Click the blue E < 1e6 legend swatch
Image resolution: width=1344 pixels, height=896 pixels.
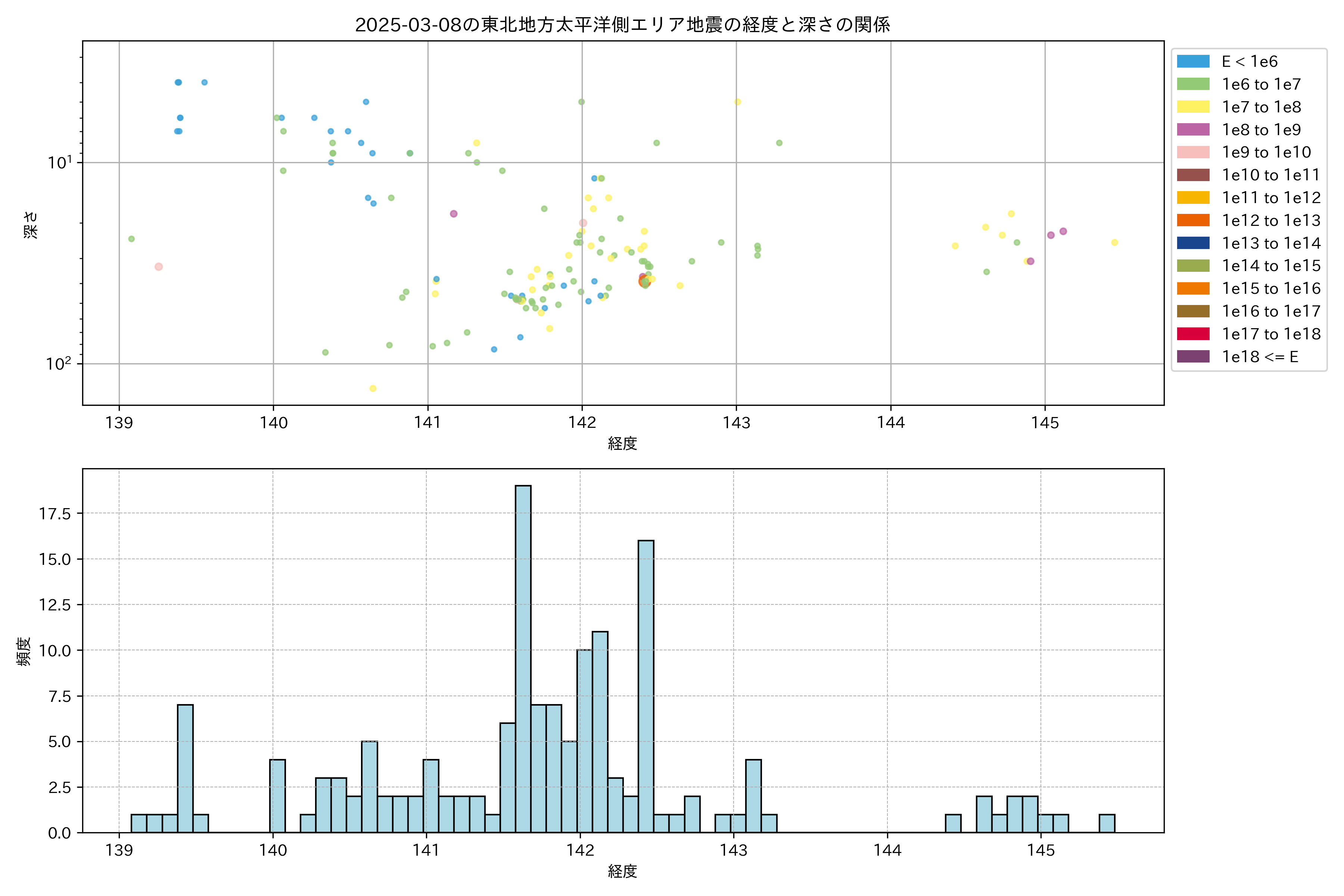(1193, 61)
